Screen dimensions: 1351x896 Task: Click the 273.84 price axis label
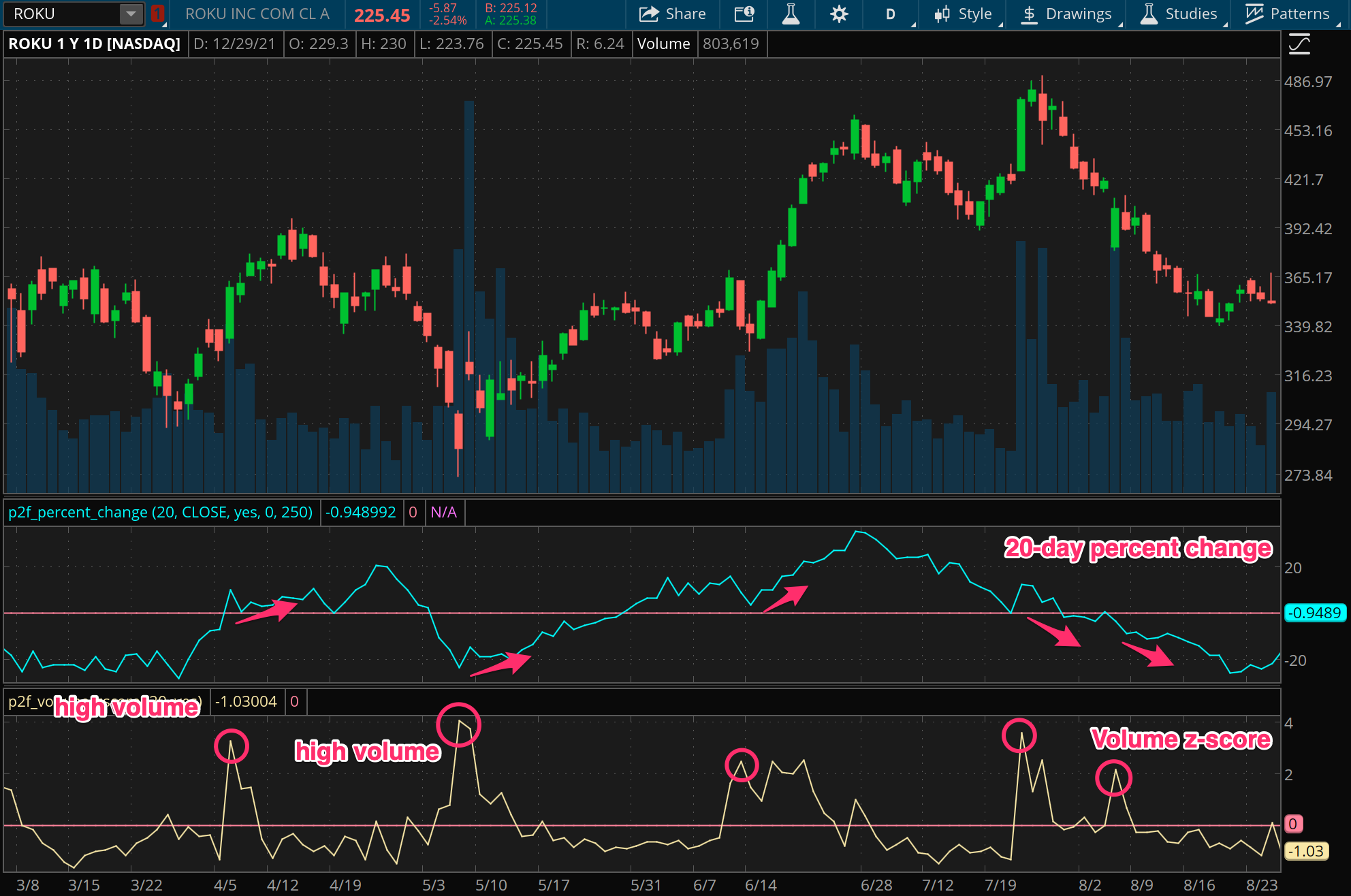click(x=1307, y=475)
